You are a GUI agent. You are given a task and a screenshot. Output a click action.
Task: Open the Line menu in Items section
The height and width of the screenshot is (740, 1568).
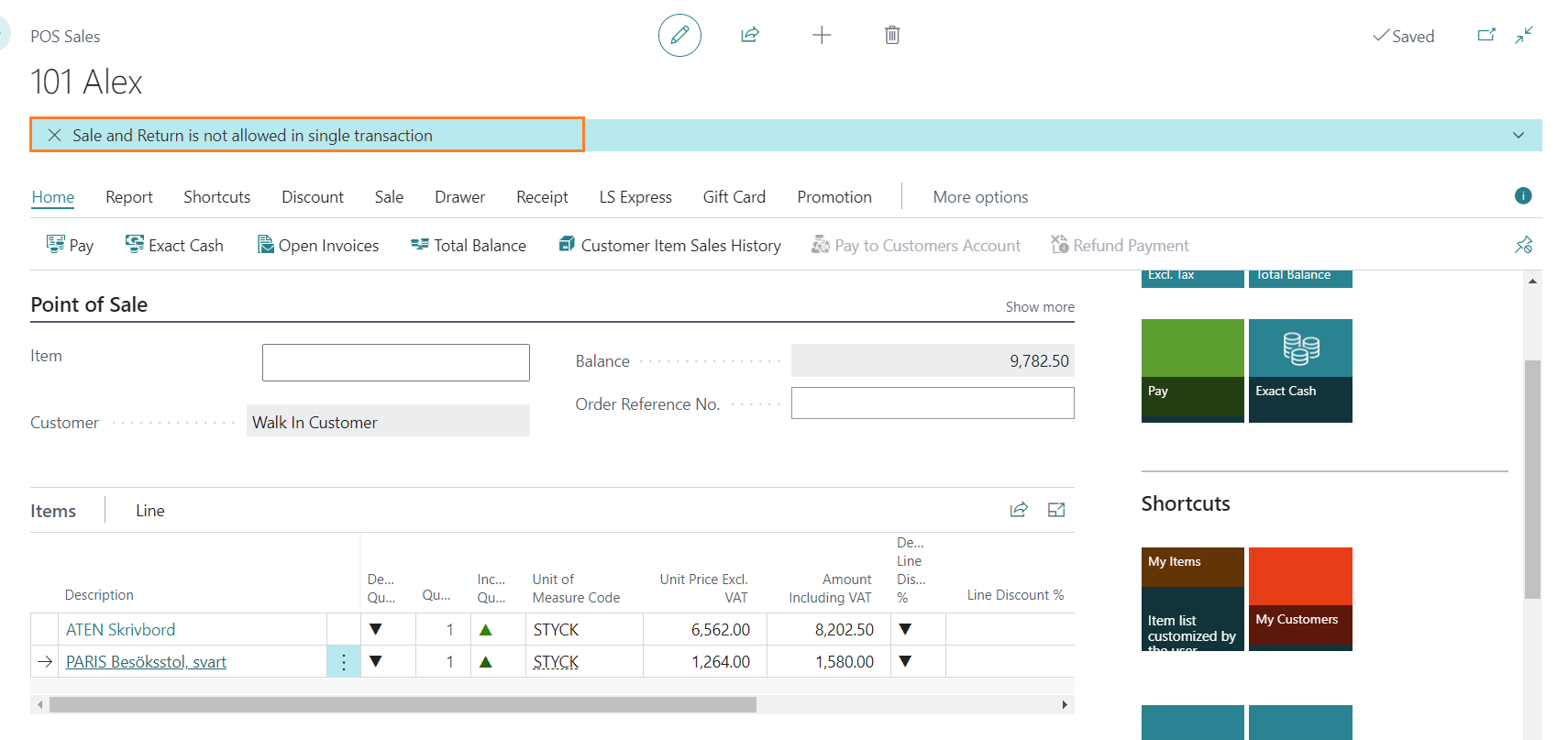pyautogui.click(x=150, y=511)
